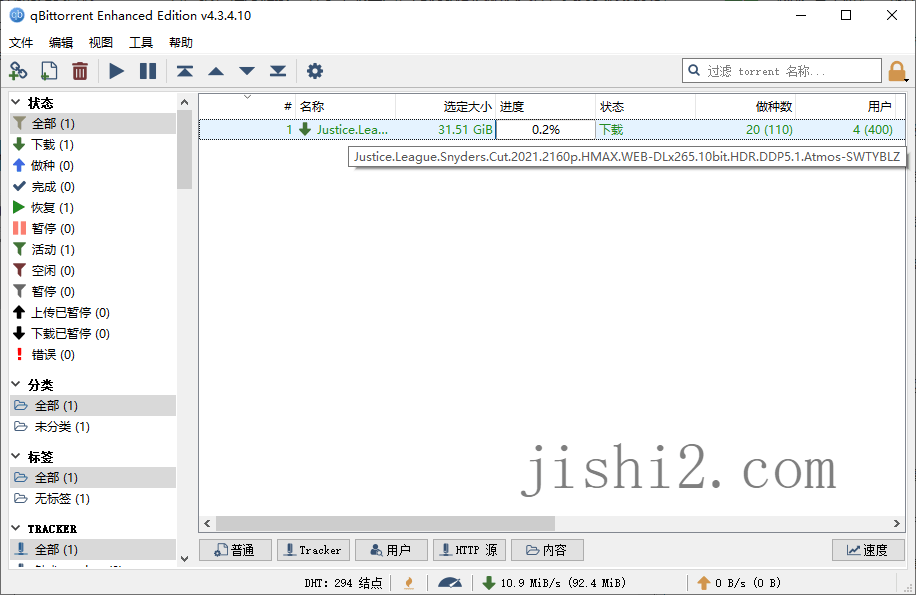
Task: Focus the torrent name filter field
Action: [x=782, y=71]
